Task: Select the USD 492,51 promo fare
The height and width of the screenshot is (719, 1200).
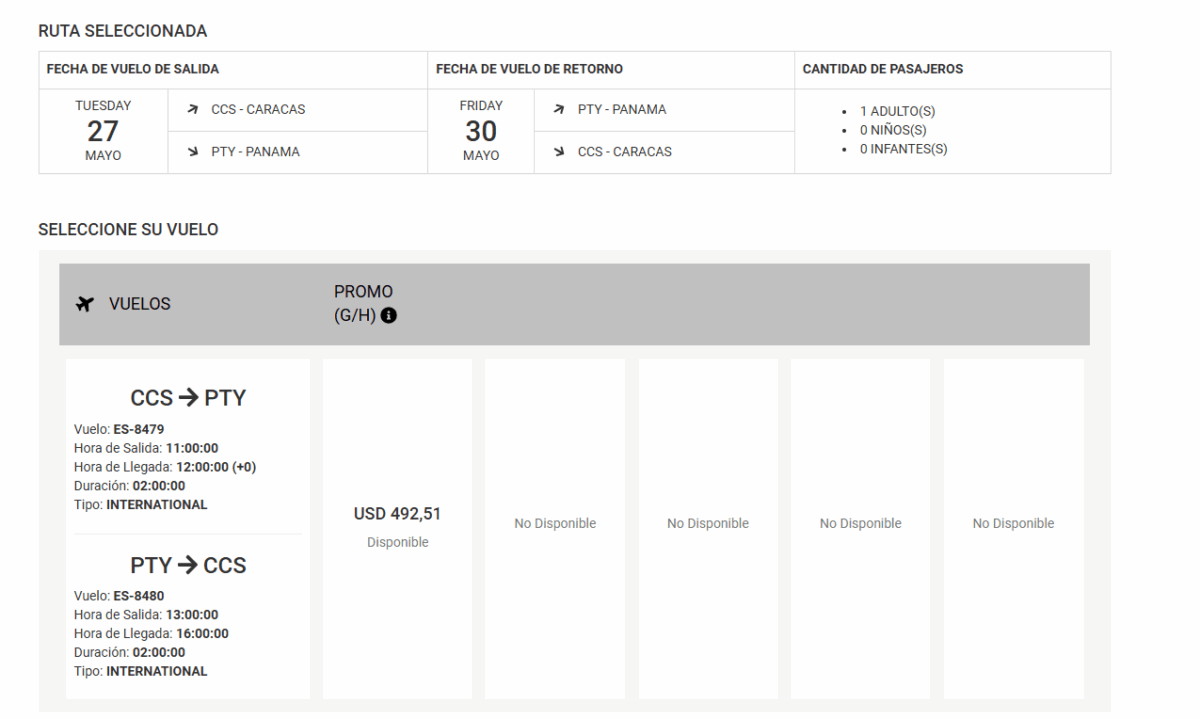Action: (x=397, y=514)
